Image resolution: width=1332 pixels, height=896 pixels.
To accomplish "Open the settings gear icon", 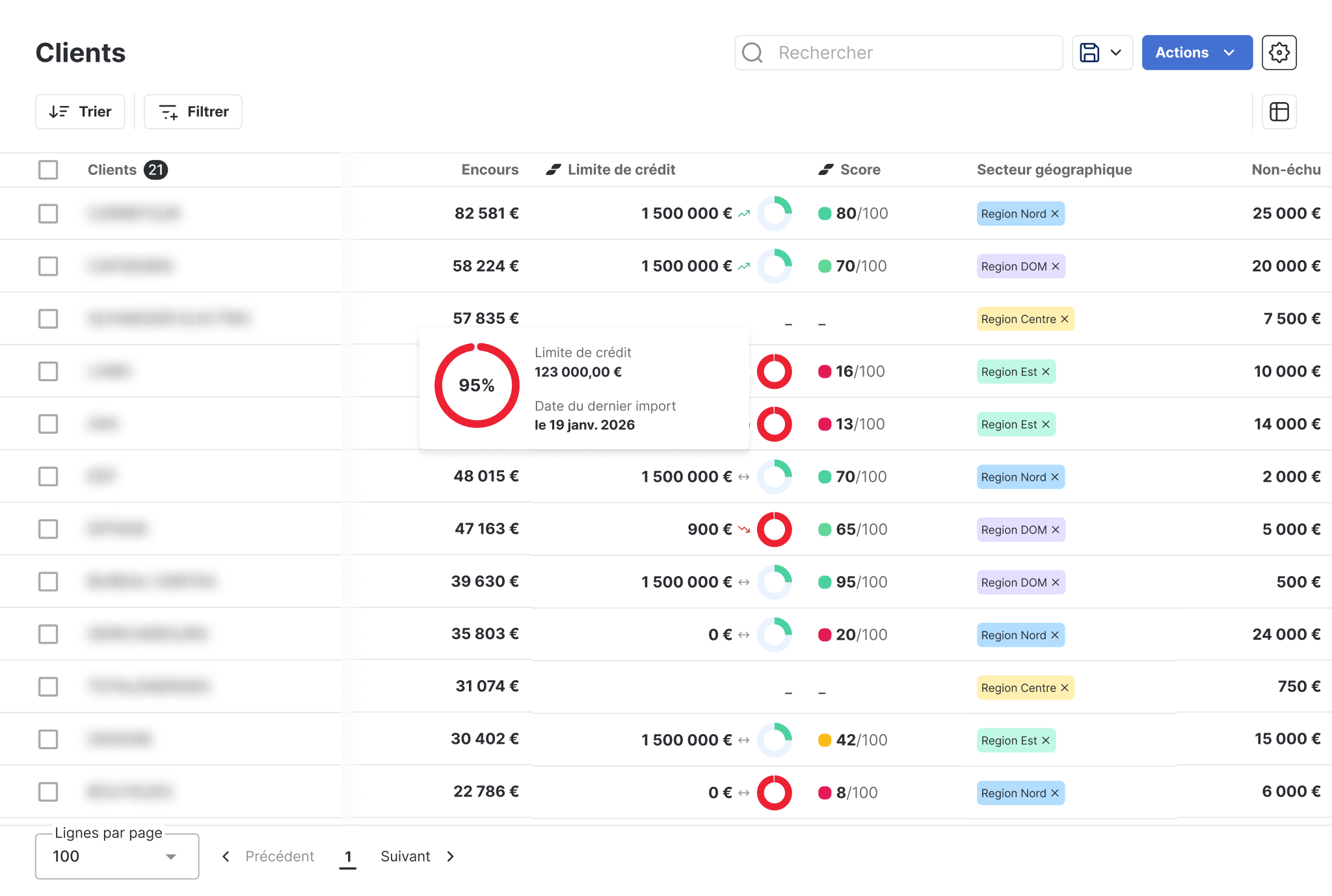I will 1279,52.
